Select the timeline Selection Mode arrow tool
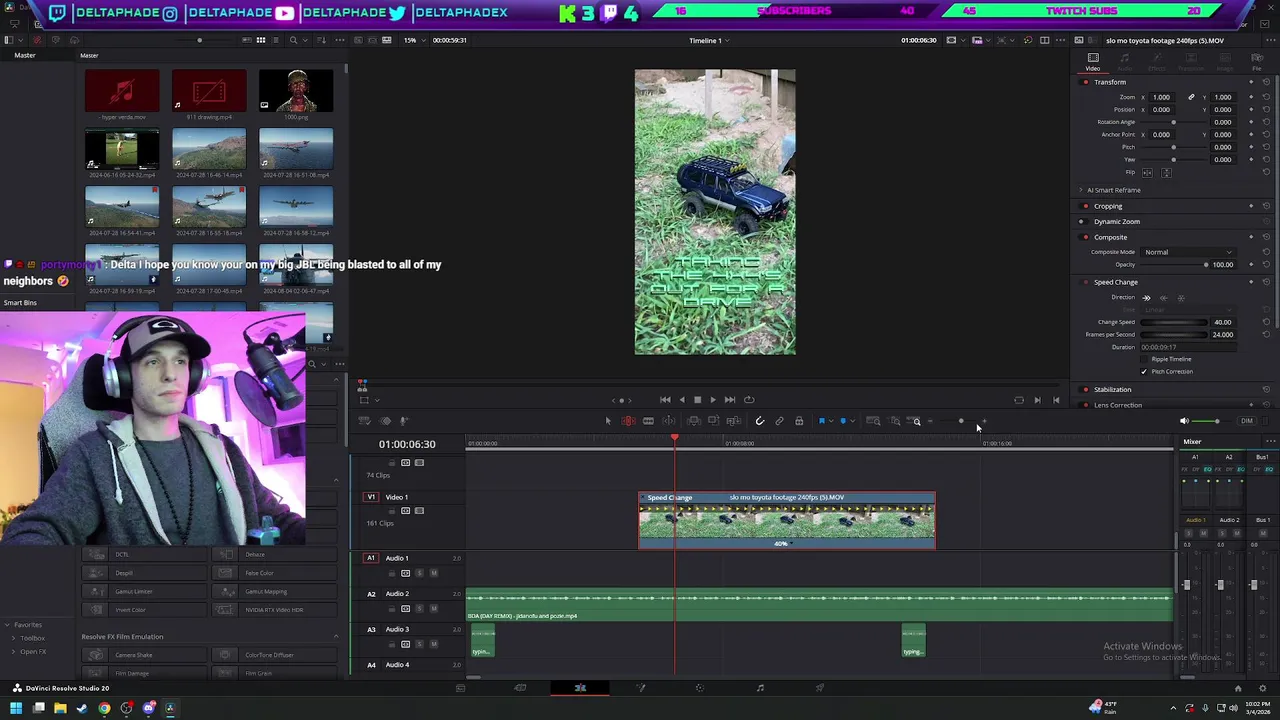Screen dimensions: 1280x720 tap(607, 421)
